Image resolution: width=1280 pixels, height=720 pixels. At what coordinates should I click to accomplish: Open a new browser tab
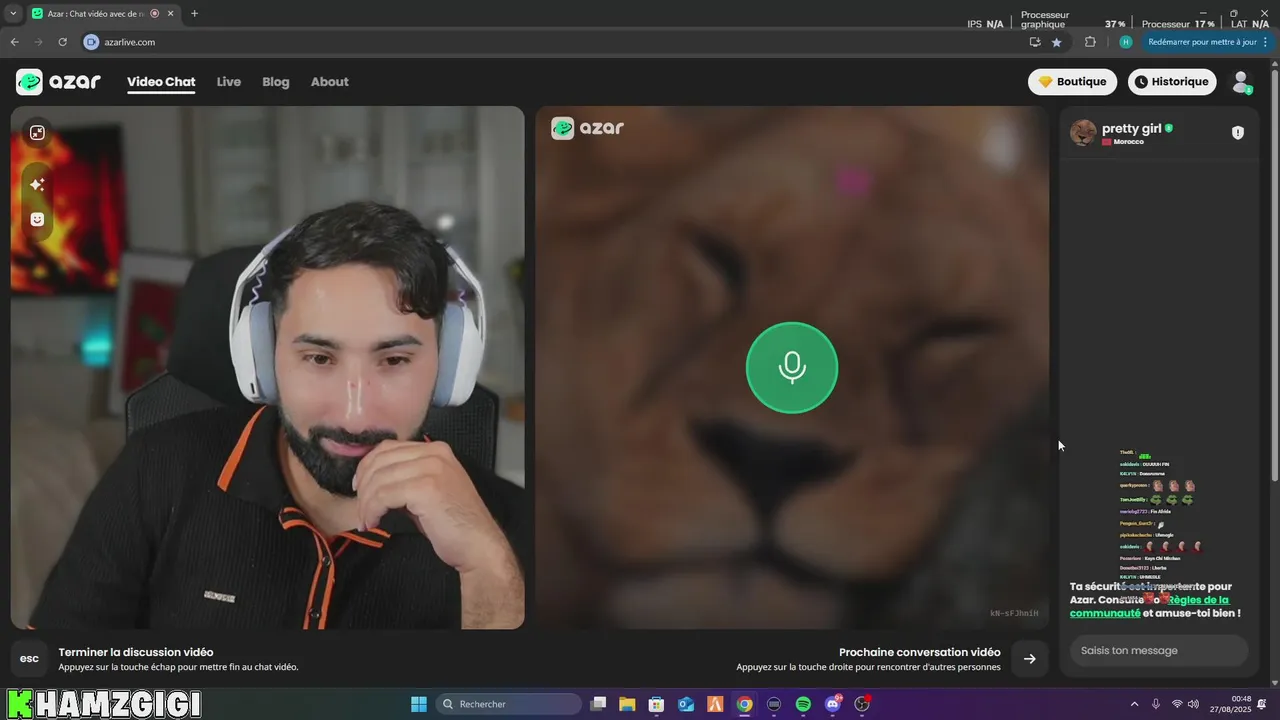pos(194,14)
